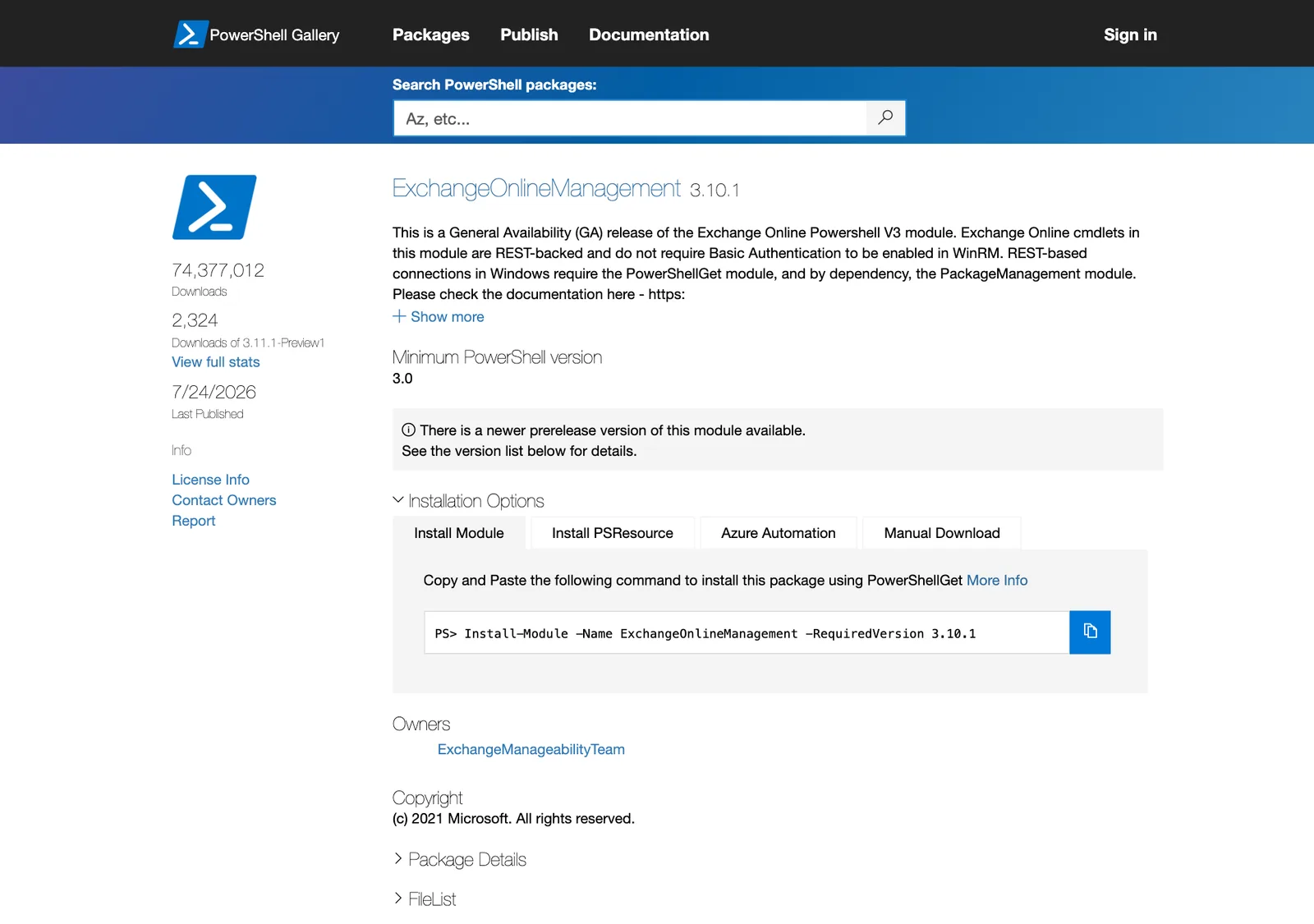Click the 2,324 preview downloads count
Image resolution: width=1314 pixels, height=924 pixels.
coord(195,320)
